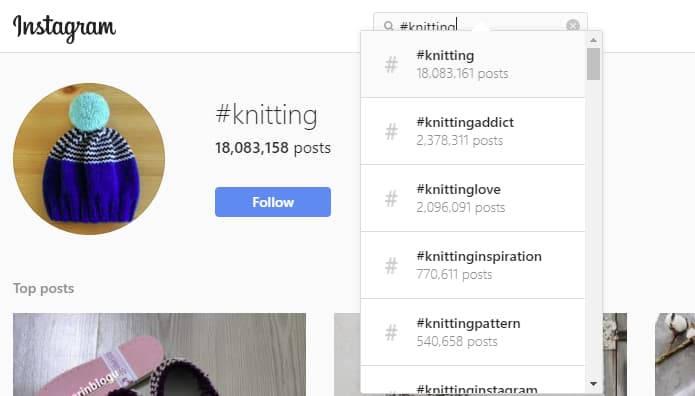This screenshot has height=396, width=695.
Task: Click the suggestions list scrollbar thumb
Action: point(593,64)
